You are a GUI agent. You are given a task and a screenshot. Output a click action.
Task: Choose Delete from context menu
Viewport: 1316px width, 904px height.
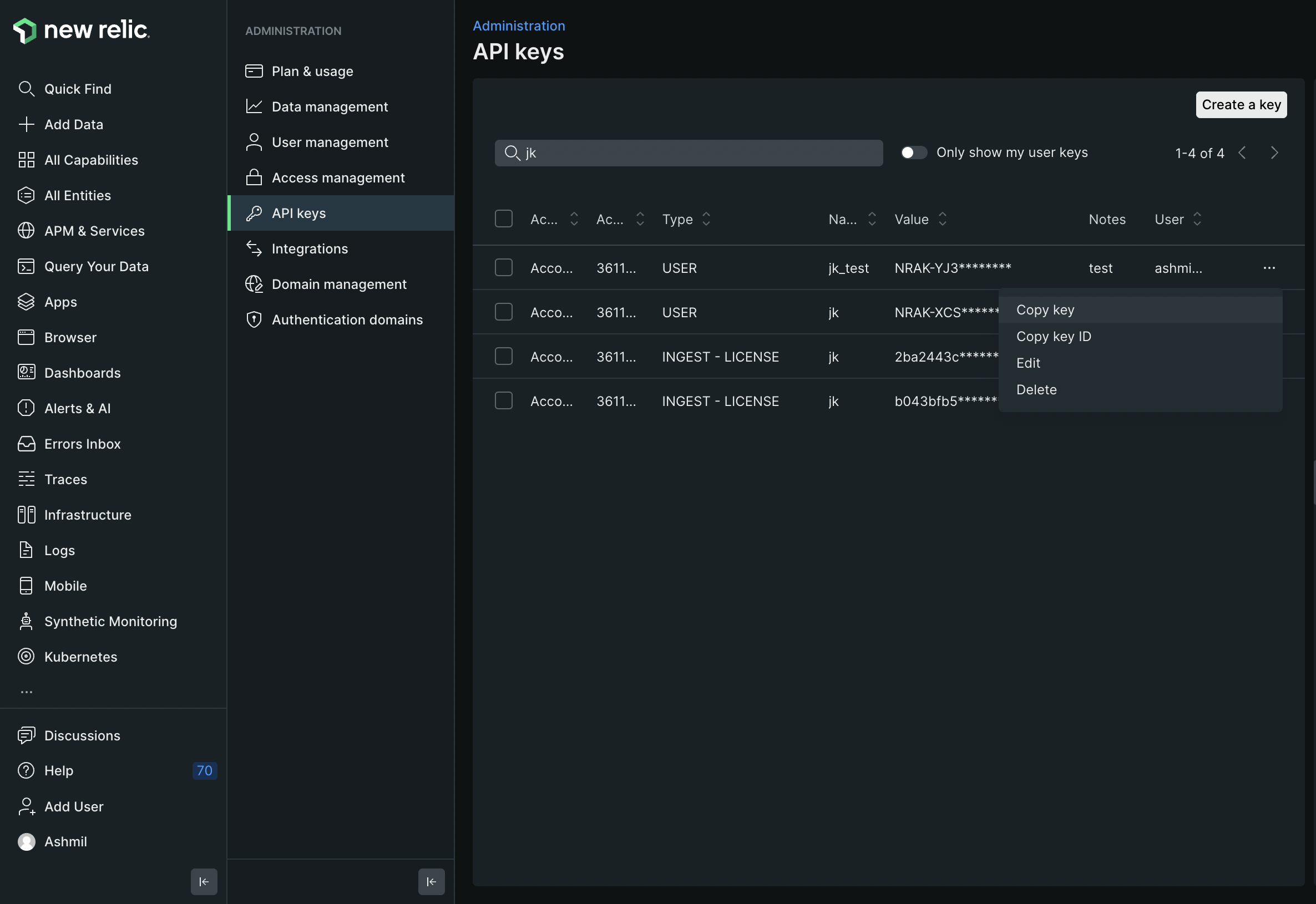(1140, 390)
